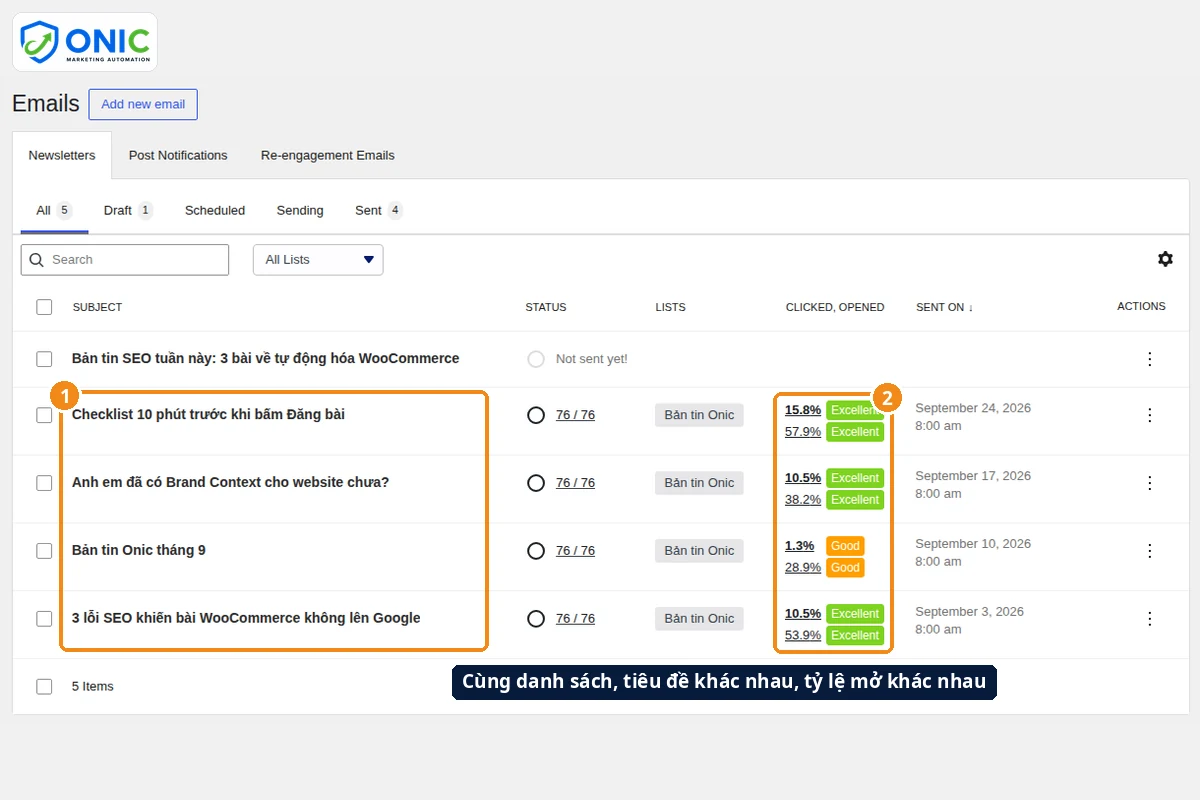1200x800 pixels.
Task: Open the table settings gear icon
Action: click(x=1165, y=259)
